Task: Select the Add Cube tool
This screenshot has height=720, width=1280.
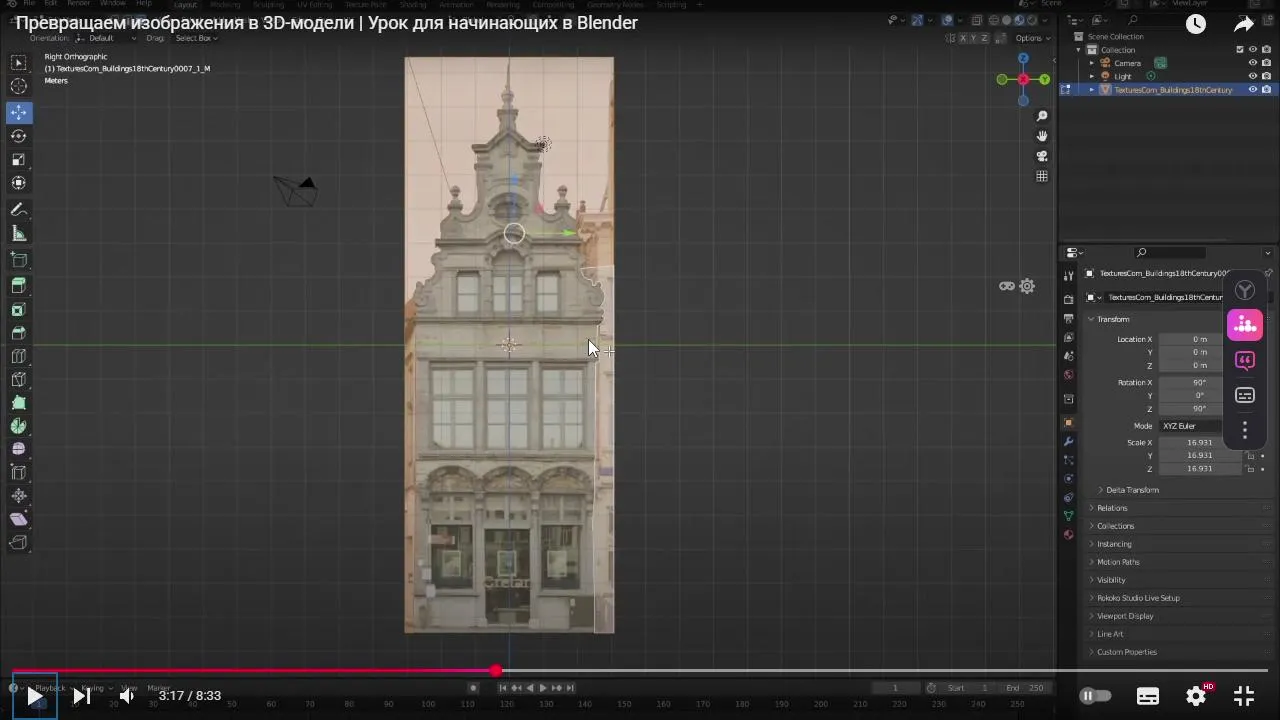Action: point(19,260)
